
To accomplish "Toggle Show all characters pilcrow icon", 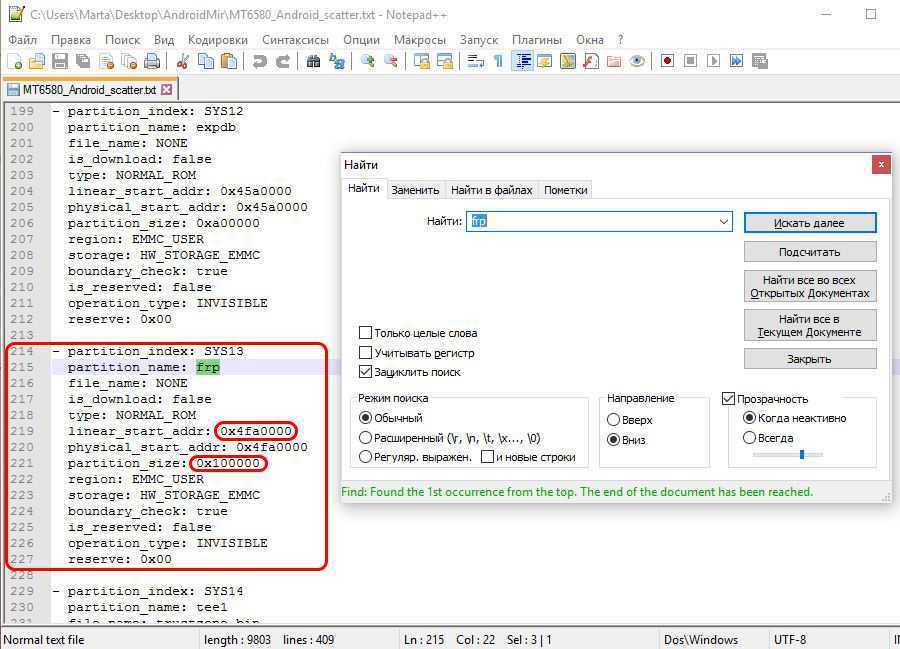I will pos(498,61).
